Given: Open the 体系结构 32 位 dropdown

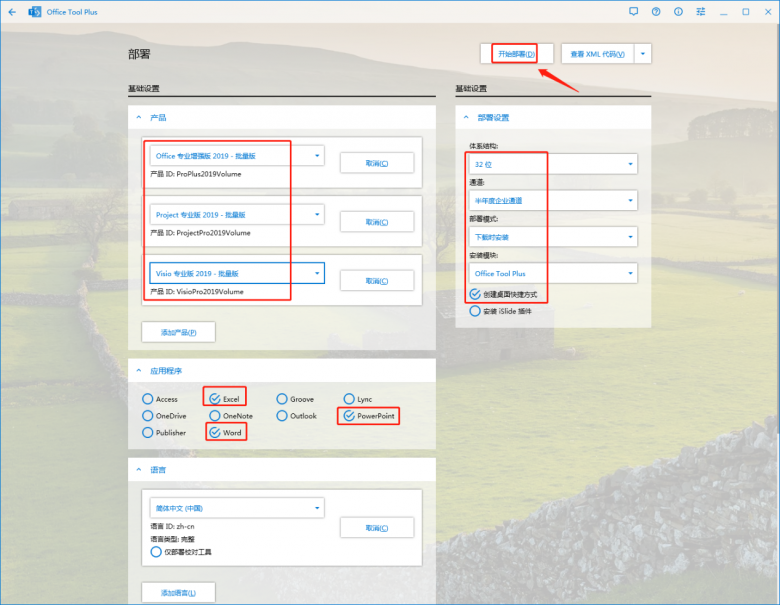Looking at the screenshot, I should coord(553,164).
